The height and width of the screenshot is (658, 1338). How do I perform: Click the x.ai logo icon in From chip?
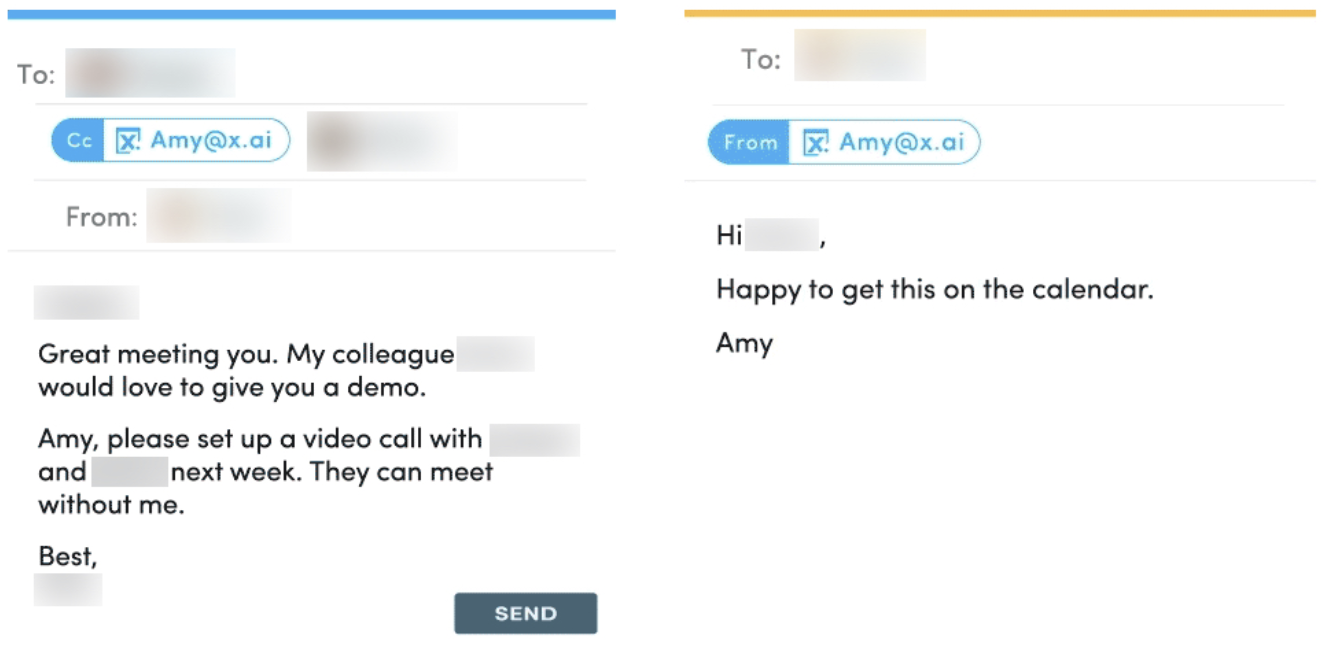[817, 143]
